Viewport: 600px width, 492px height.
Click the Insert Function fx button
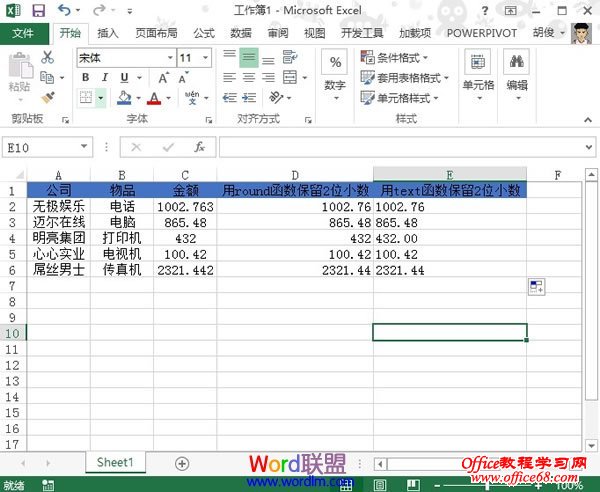[199, 147]
